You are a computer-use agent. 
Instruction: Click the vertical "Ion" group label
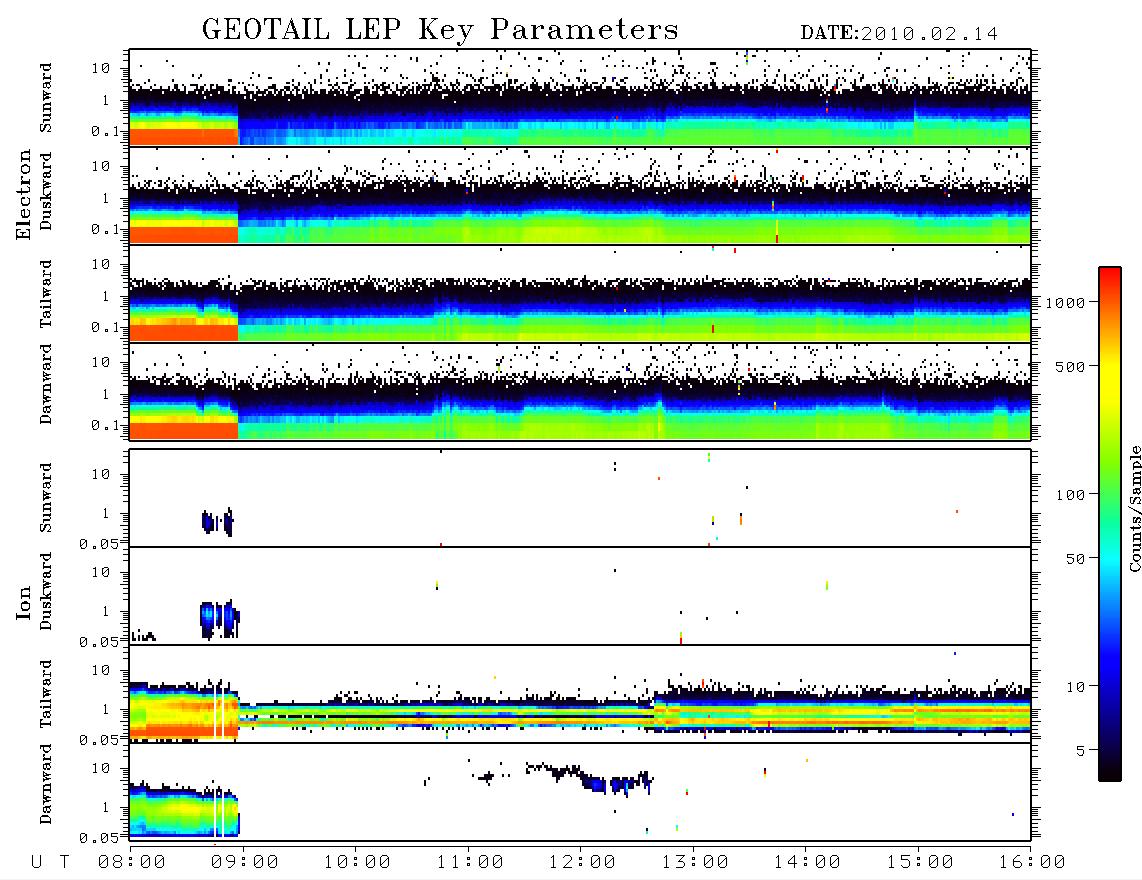23,602
